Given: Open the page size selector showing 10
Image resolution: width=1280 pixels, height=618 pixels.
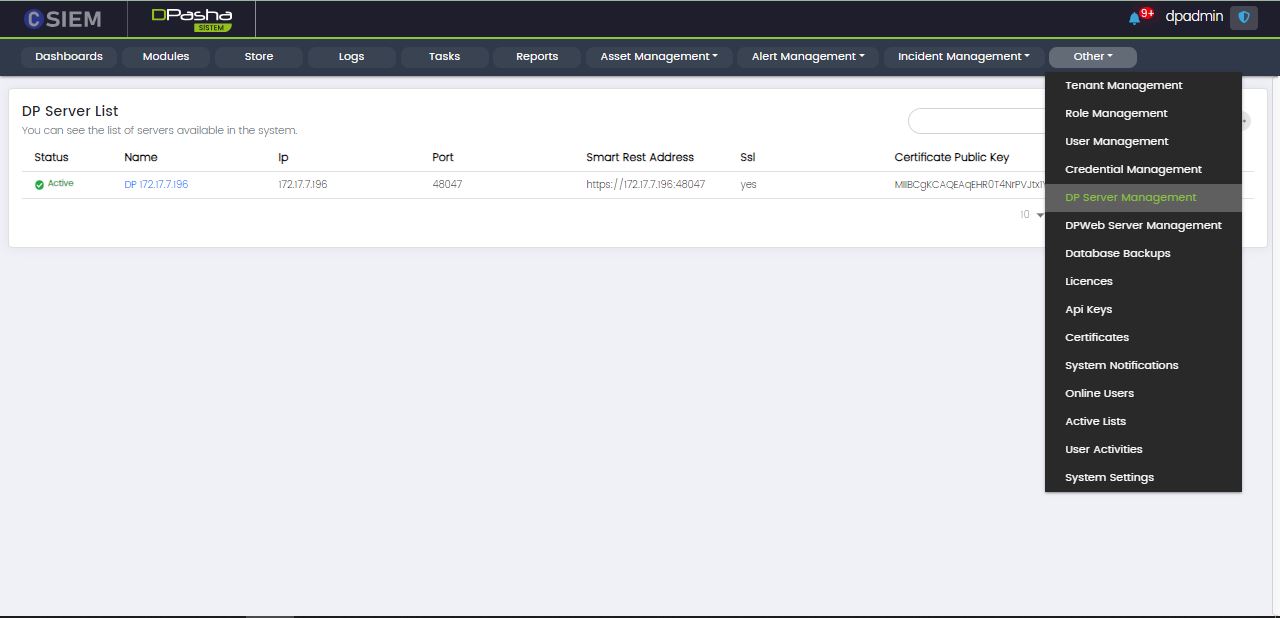Looking at the screenshot, I should tap(1031, 215).
